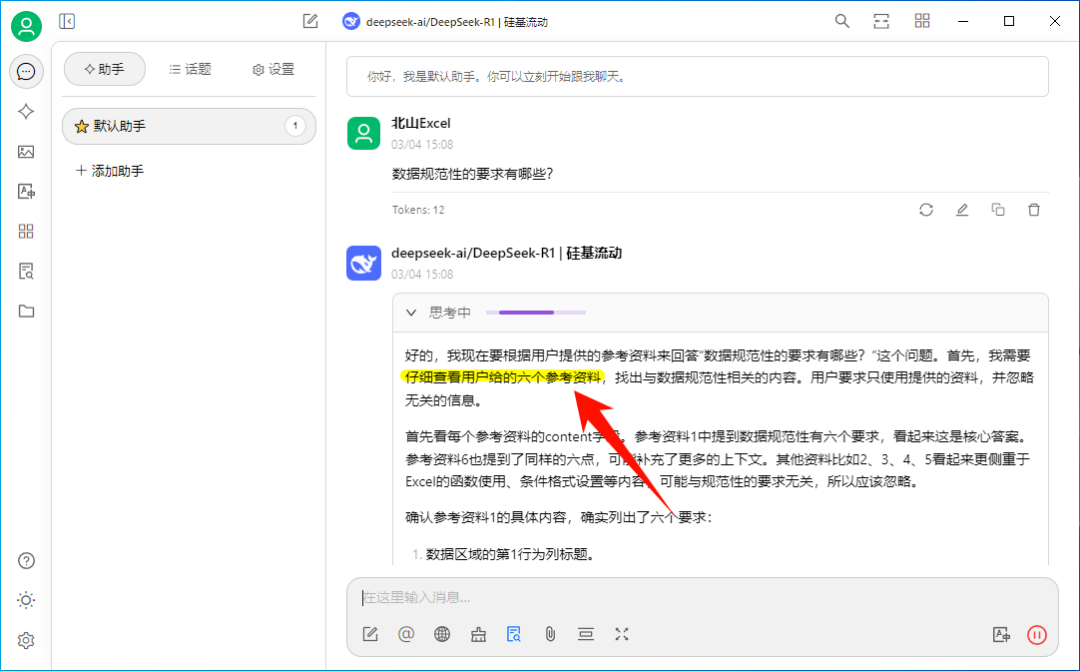
Task: Switch to the 话题 tab
Action: pos(190,69)
